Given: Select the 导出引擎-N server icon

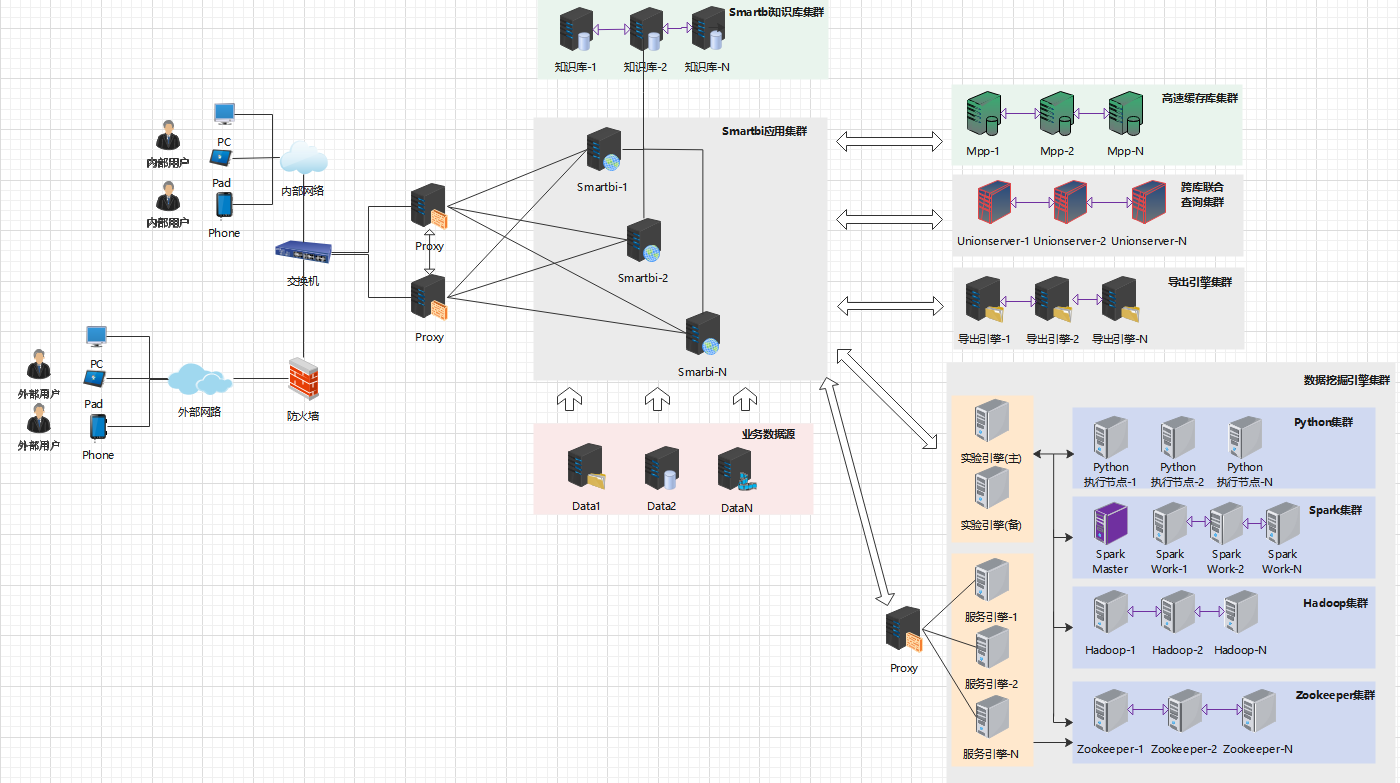Looking at the screenshot, I should pos(1120,300).
